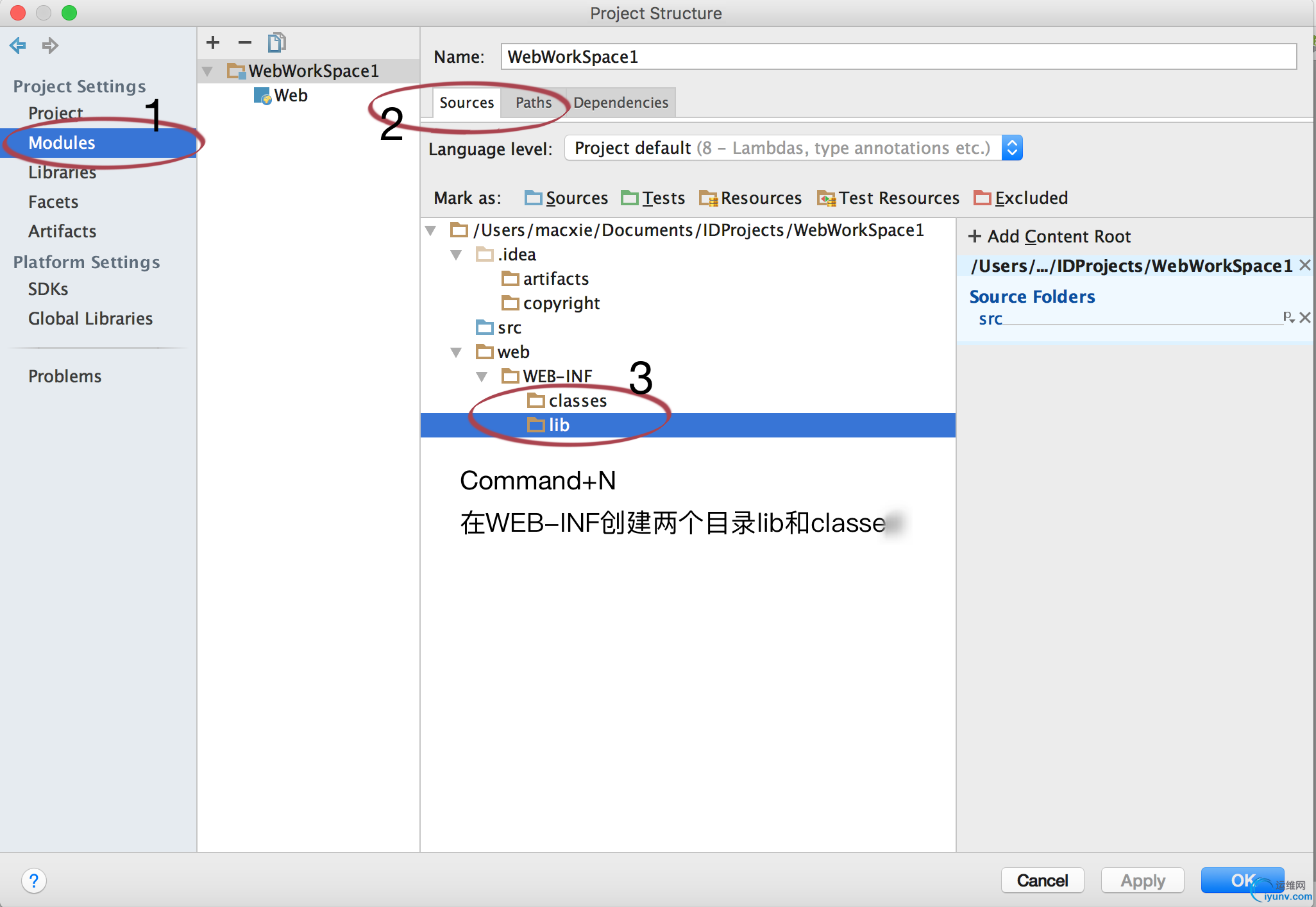Open the Dependencies tab
The width and height of the screenshot is (1316, 907).
(x=620, y=103)
